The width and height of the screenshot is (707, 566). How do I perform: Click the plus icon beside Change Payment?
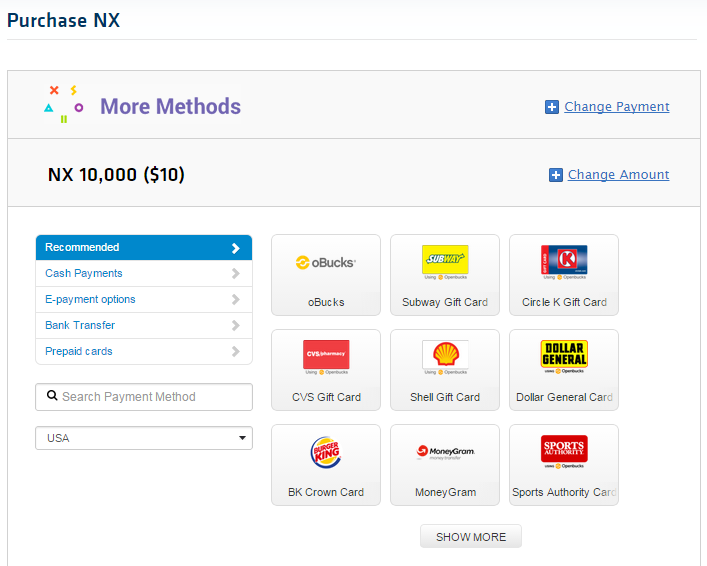(551, 107)
